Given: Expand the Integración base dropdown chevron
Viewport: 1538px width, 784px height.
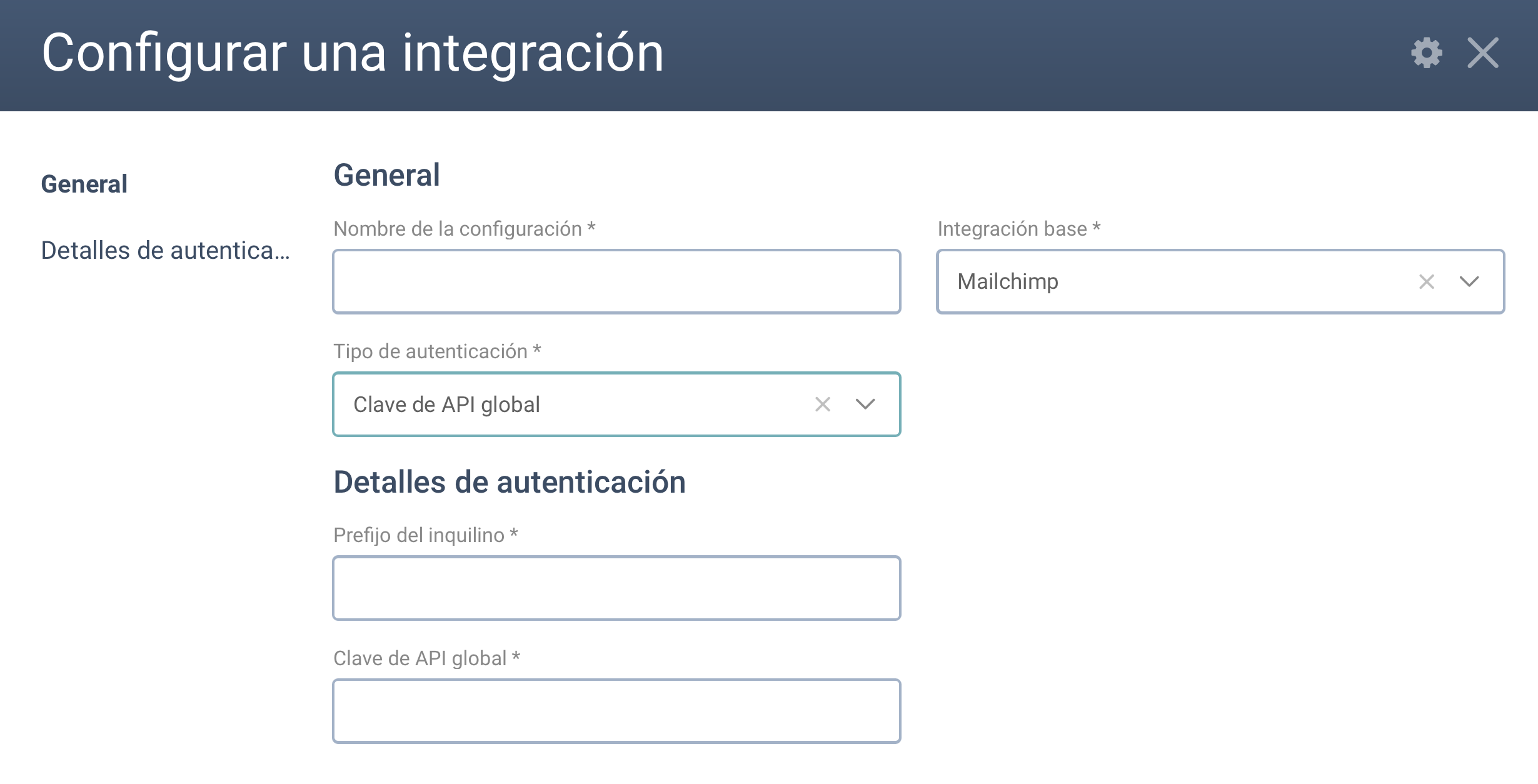Looking at the screenshot, I should 1469,282.
